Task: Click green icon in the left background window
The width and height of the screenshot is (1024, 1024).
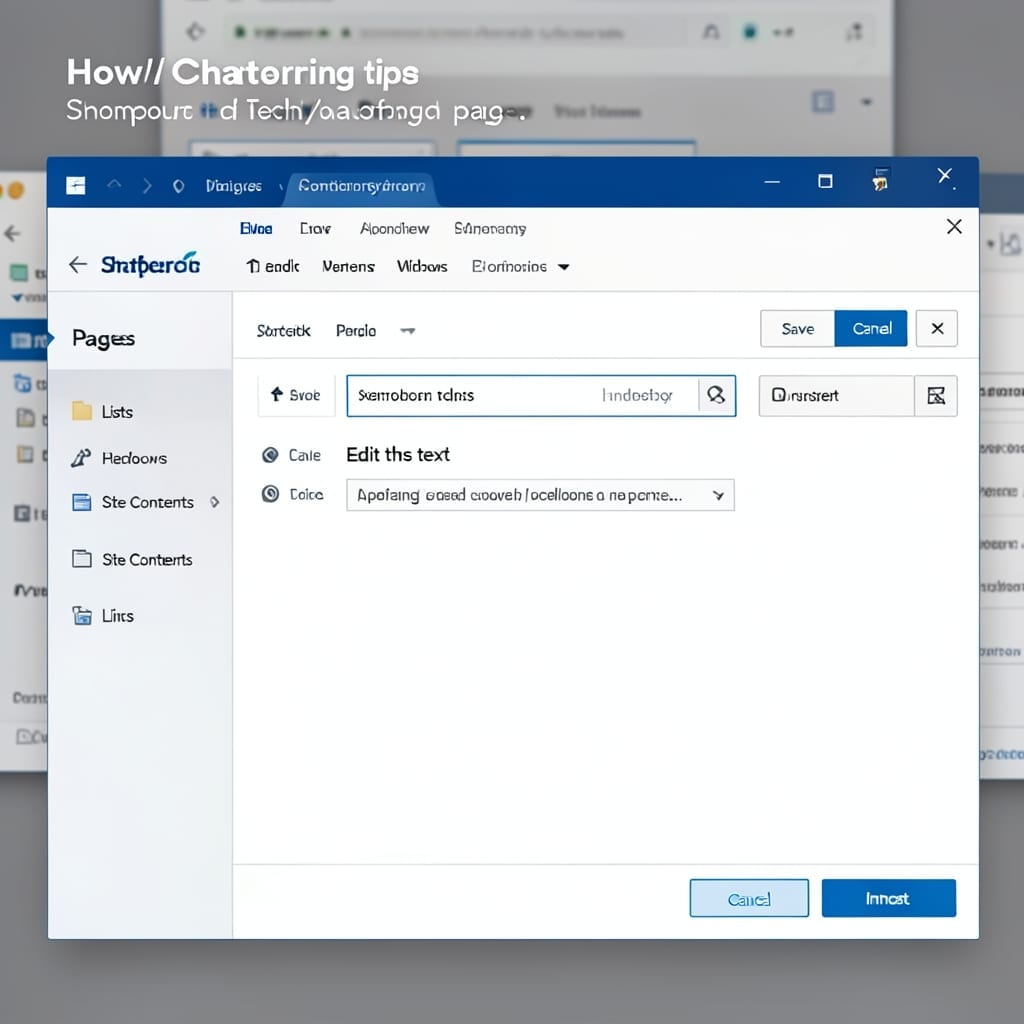Action: (x=18, y=272)
